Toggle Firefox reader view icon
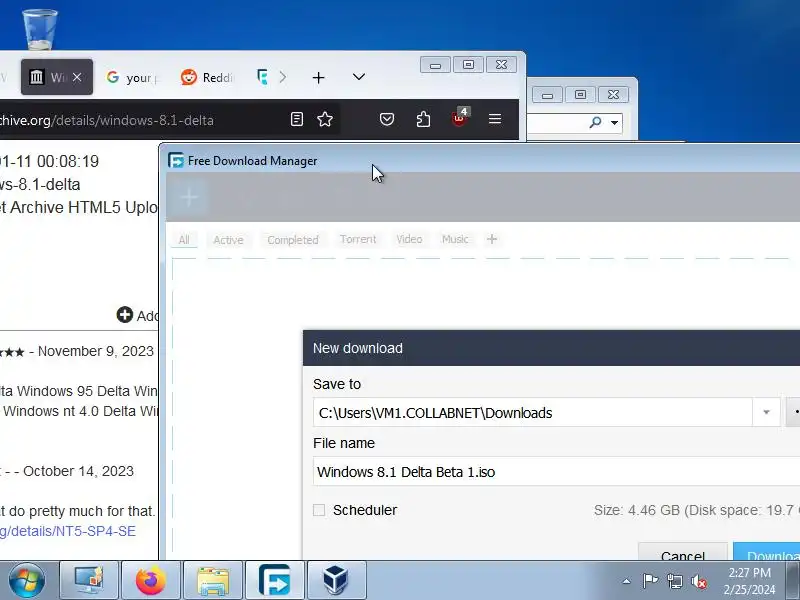This screenshot has width=800, height=600. point(296,119)
